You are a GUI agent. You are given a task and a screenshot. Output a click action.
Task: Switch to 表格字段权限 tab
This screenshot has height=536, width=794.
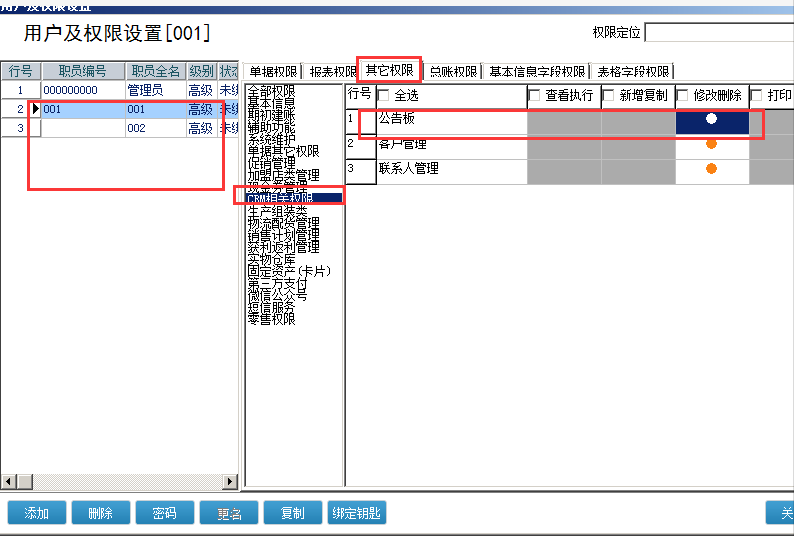633,71
